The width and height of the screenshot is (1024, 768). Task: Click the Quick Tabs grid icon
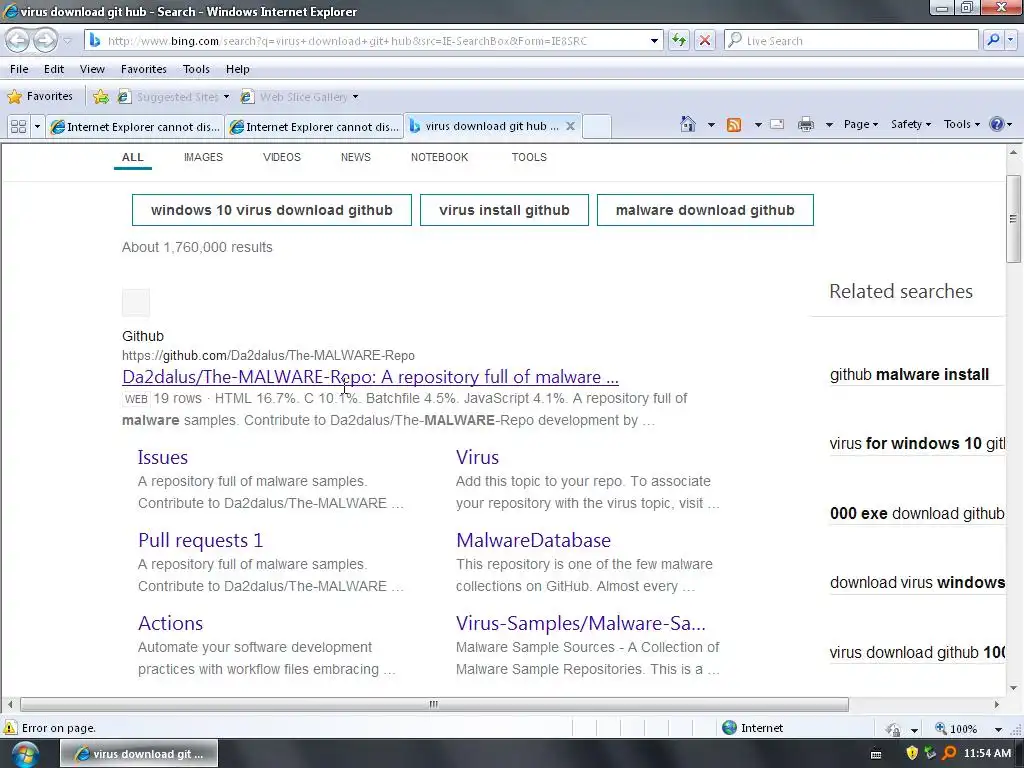[x=18, y=126]
